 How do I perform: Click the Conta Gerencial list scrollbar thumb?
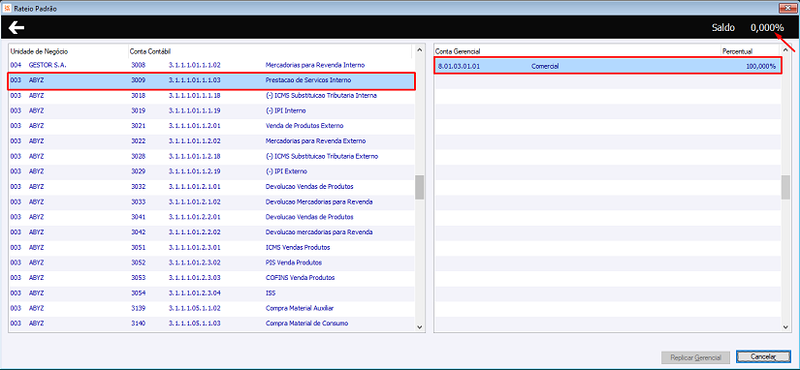coord(786,187)
